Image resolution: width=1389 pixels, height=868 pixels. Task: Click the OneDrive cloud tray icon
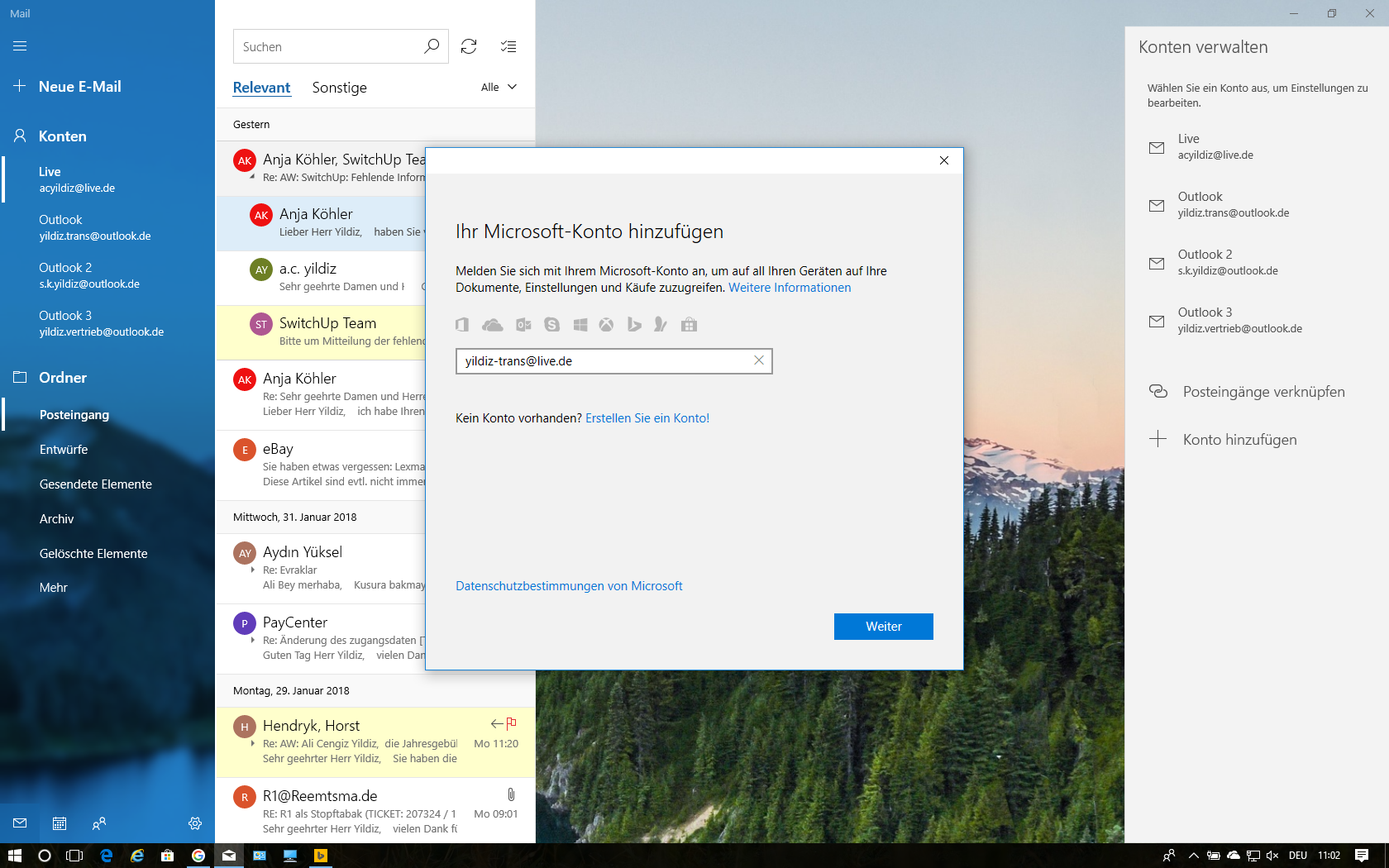1234,856
